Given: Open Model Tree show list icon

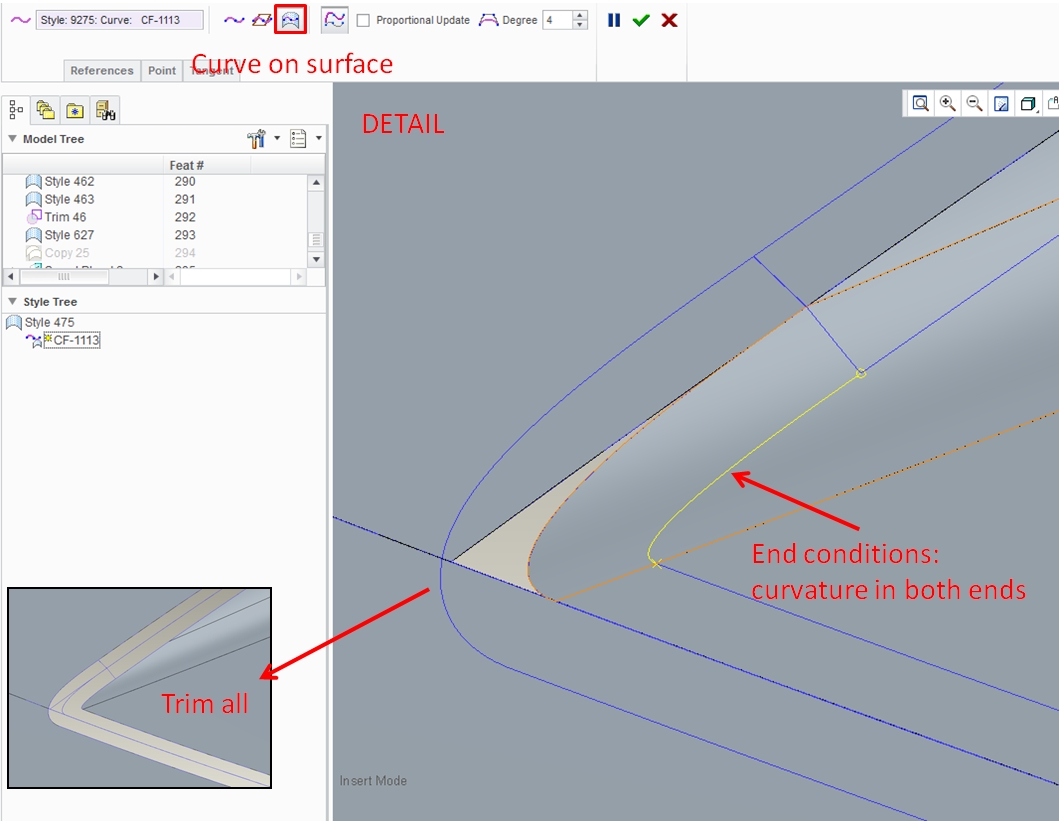Looking at the screenshot, I should [298, 139].
